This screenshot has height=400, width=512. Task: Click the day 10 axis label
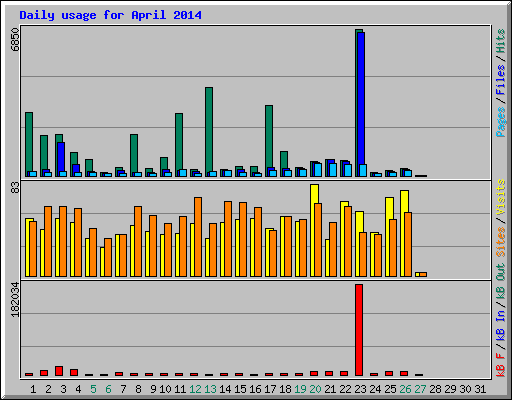coord(165,389)
